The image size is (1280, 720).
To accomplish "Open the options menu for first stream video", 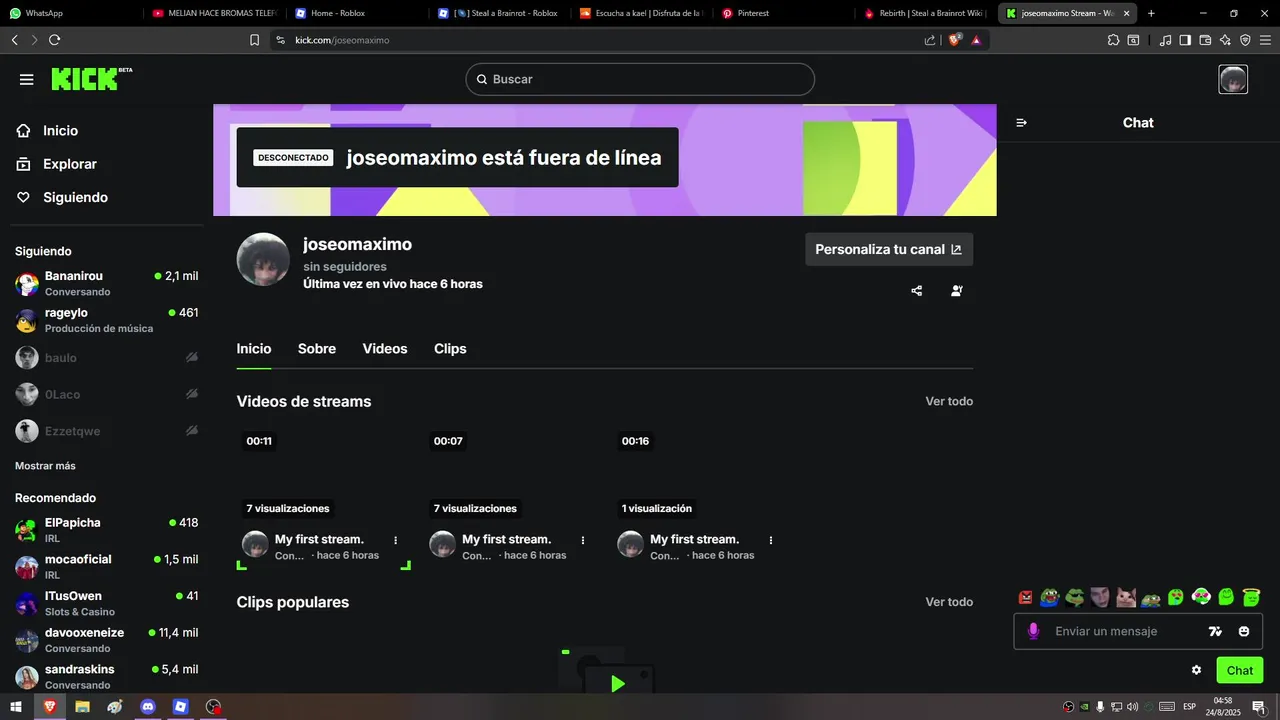I will [396, 540].
